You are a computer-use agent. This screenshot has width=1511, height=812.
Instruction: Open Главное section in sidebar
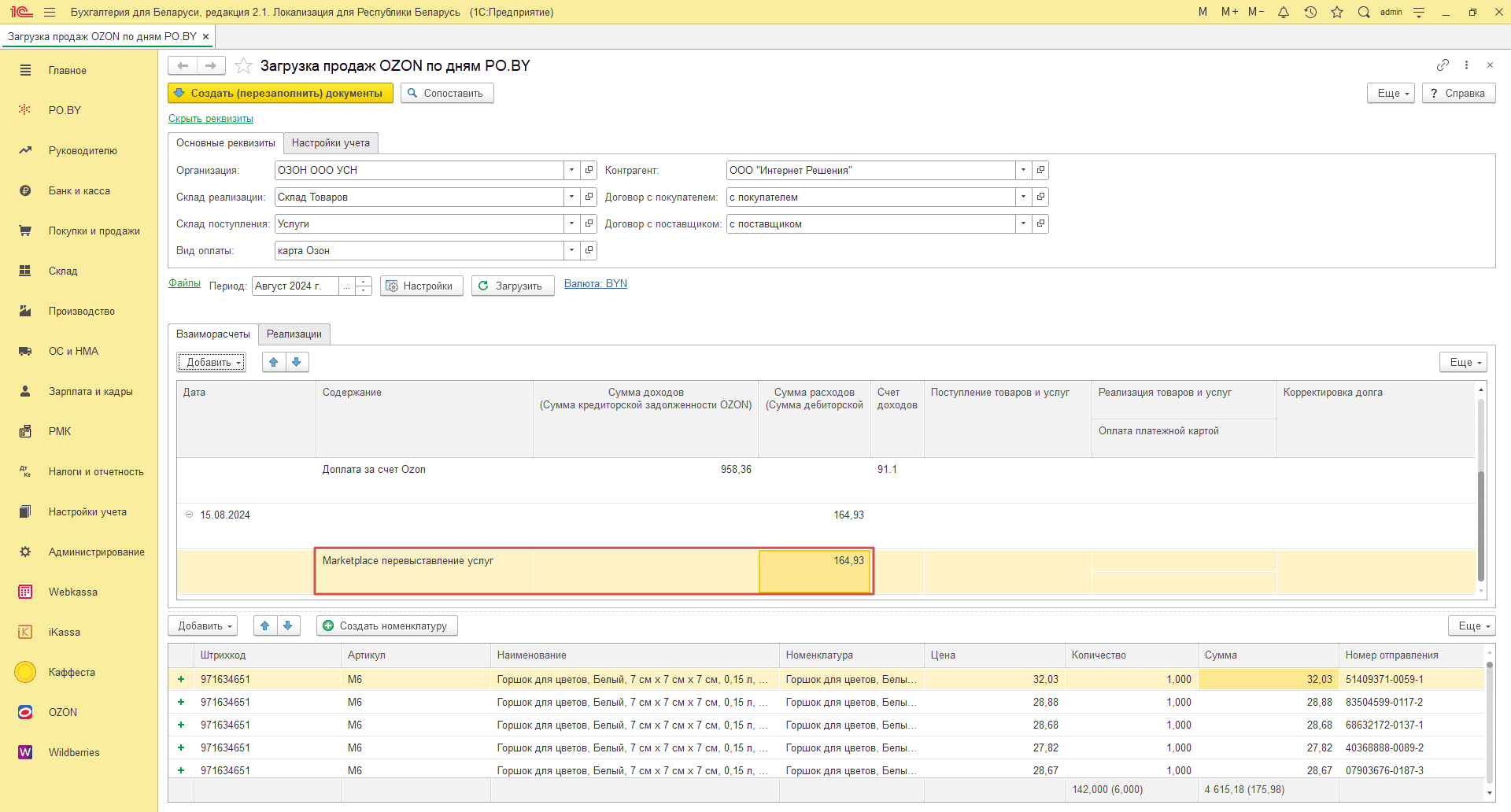(68, 70)
